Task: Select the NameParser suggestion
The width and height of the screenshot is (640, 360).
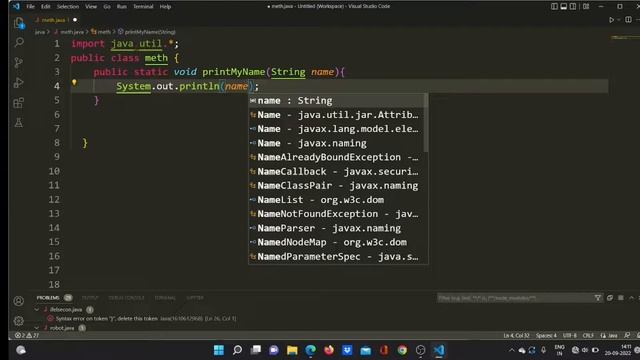Action: pyautogui.click(x=336, y=228)
